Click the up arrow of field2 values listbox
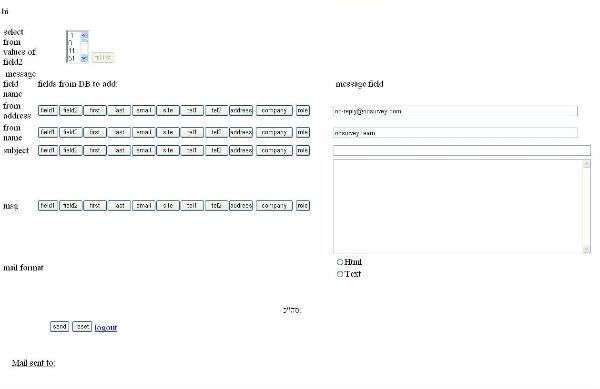The image size is (600, 389). point(84,36)
